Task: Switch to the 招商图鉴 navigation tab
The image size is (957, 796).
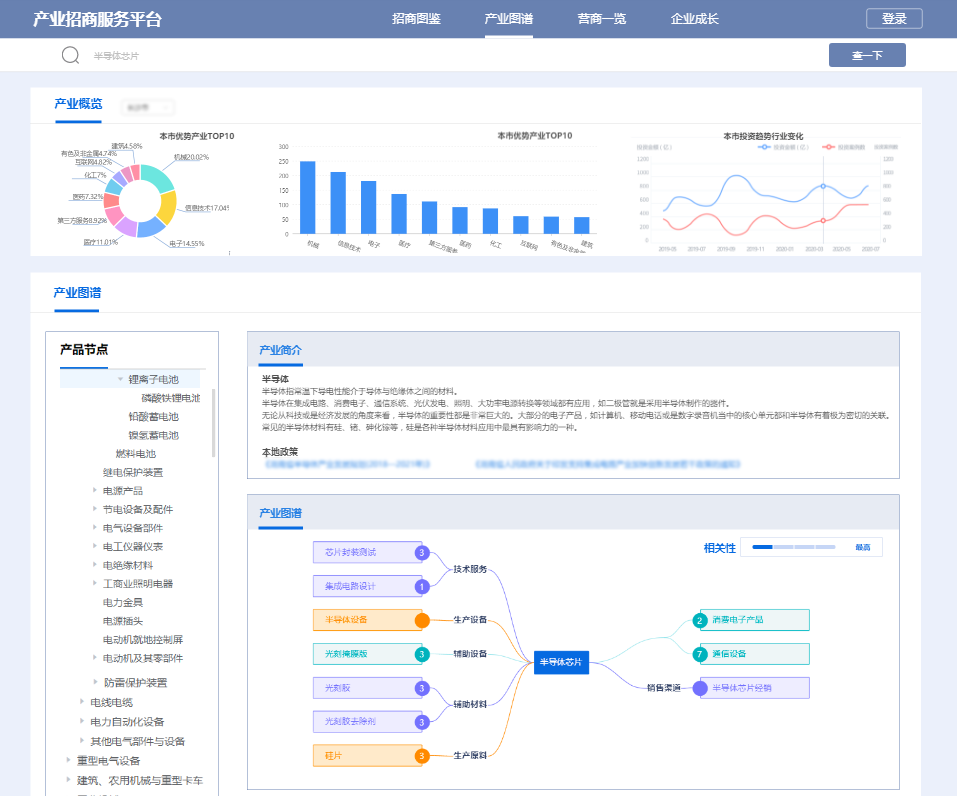Action: tap(416, 19)
